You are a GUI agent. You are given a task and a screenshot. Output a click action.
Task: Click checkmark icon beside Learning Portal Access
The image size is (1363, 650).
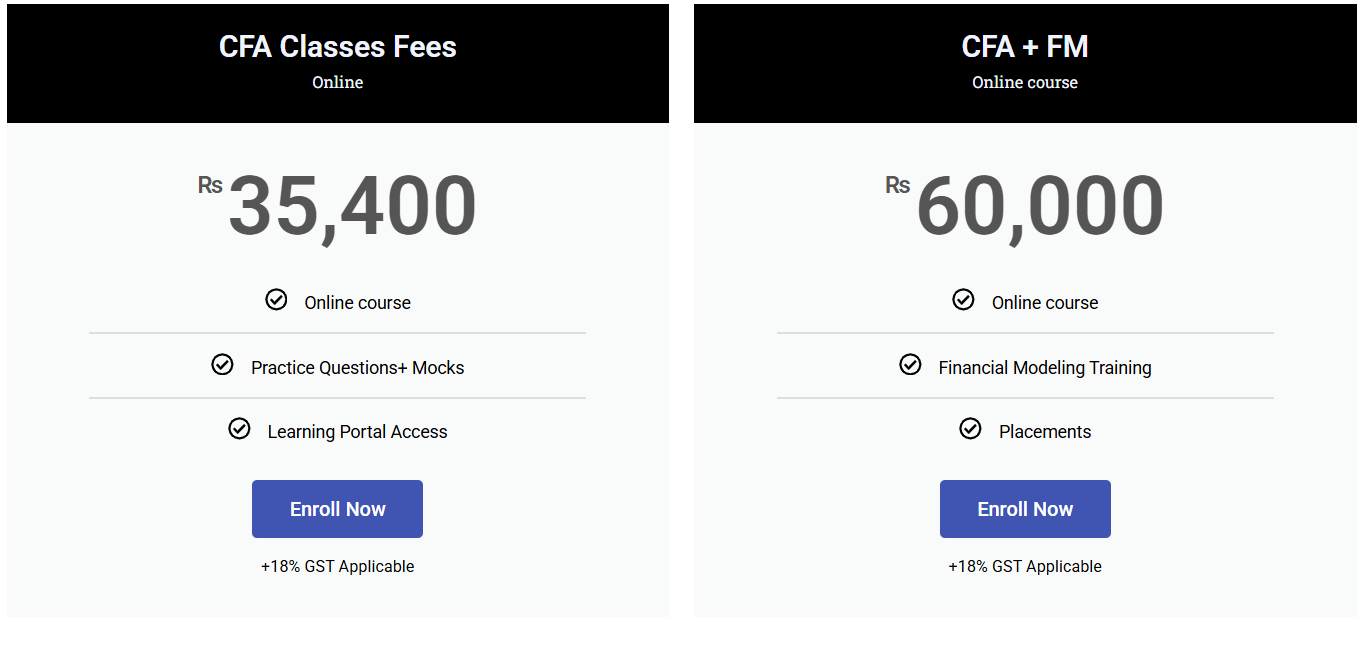pos(239,429)
